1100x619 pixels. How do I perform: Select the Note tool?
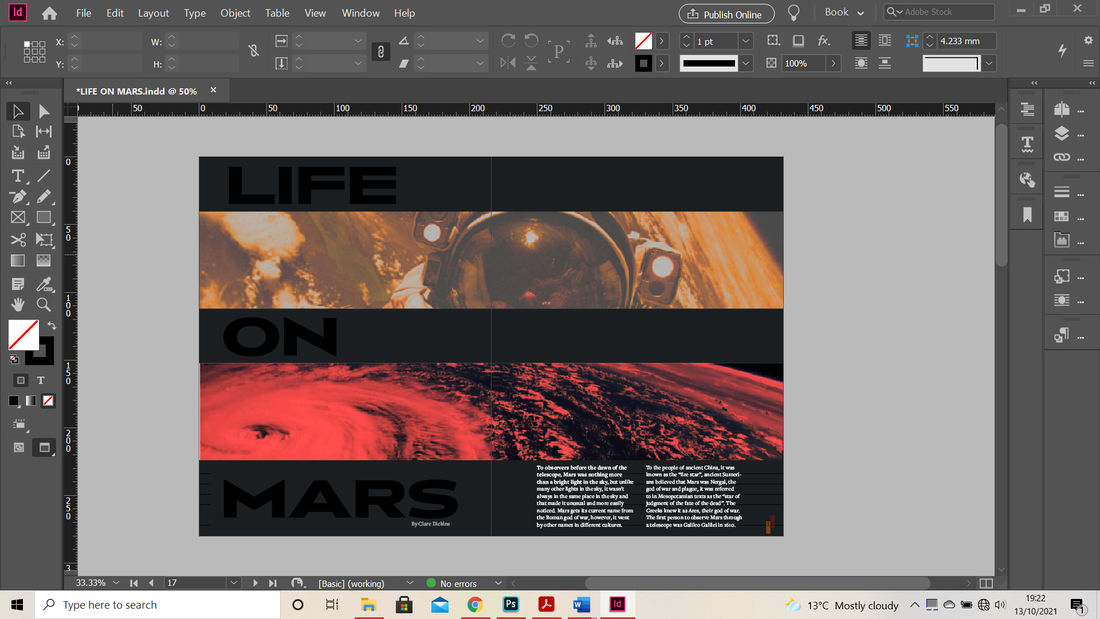(x=18, y=284)
